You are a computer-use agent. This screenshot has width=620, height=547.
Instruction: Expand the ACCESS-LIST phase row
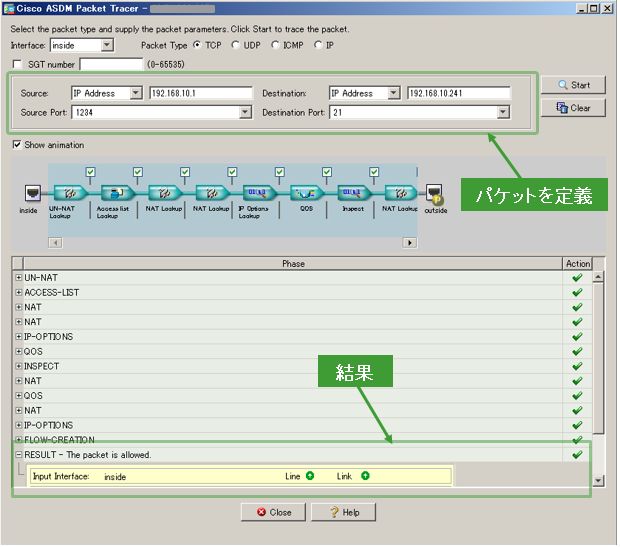19,293
